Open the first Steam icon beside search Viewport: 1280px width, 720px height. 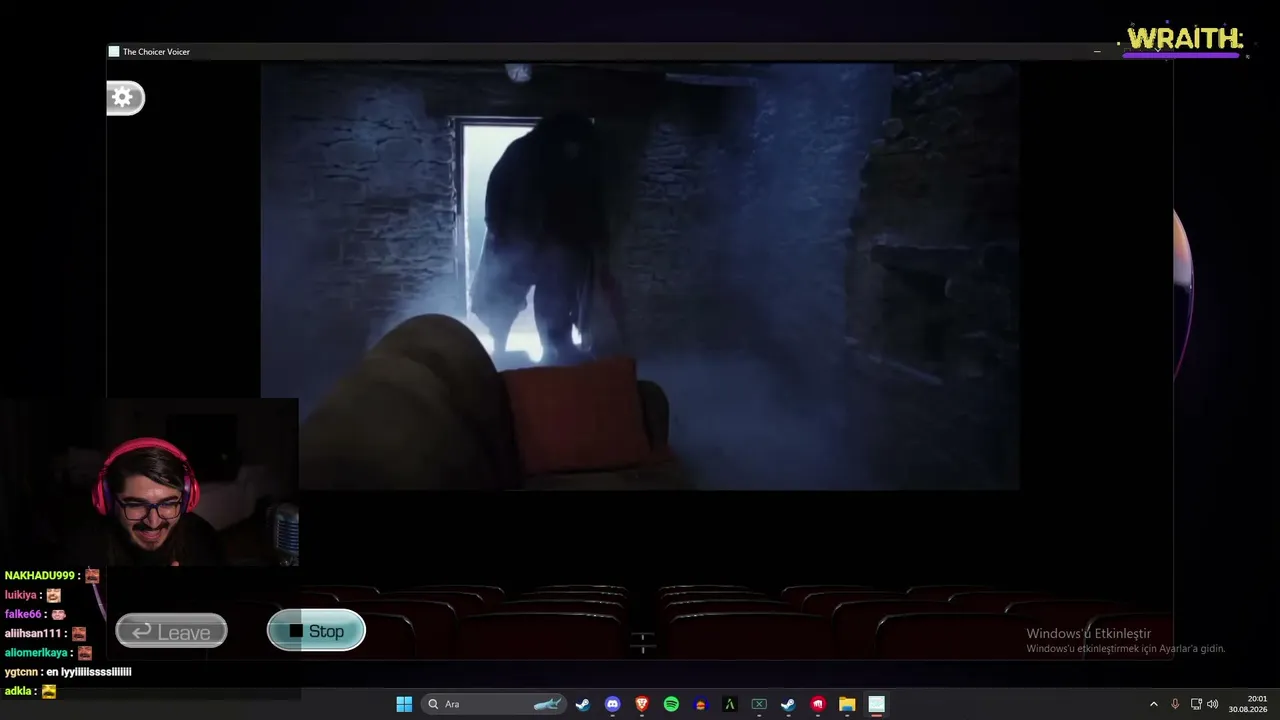[x=583, y=704]
